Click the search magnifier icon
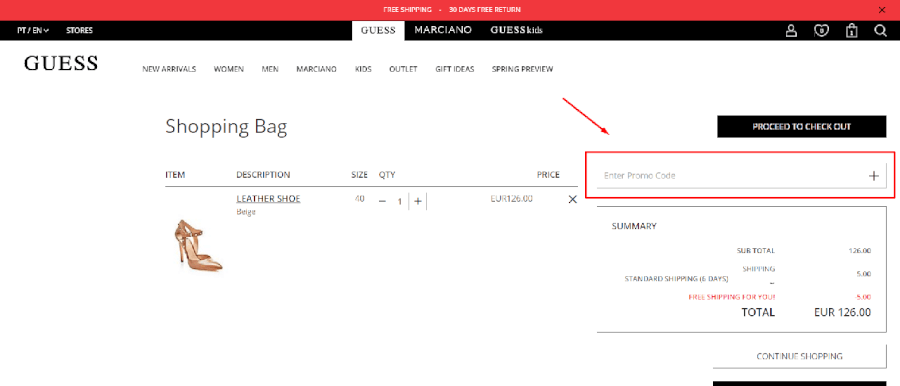The height and width of the screenshot is (386, 900). pos(880,30)
